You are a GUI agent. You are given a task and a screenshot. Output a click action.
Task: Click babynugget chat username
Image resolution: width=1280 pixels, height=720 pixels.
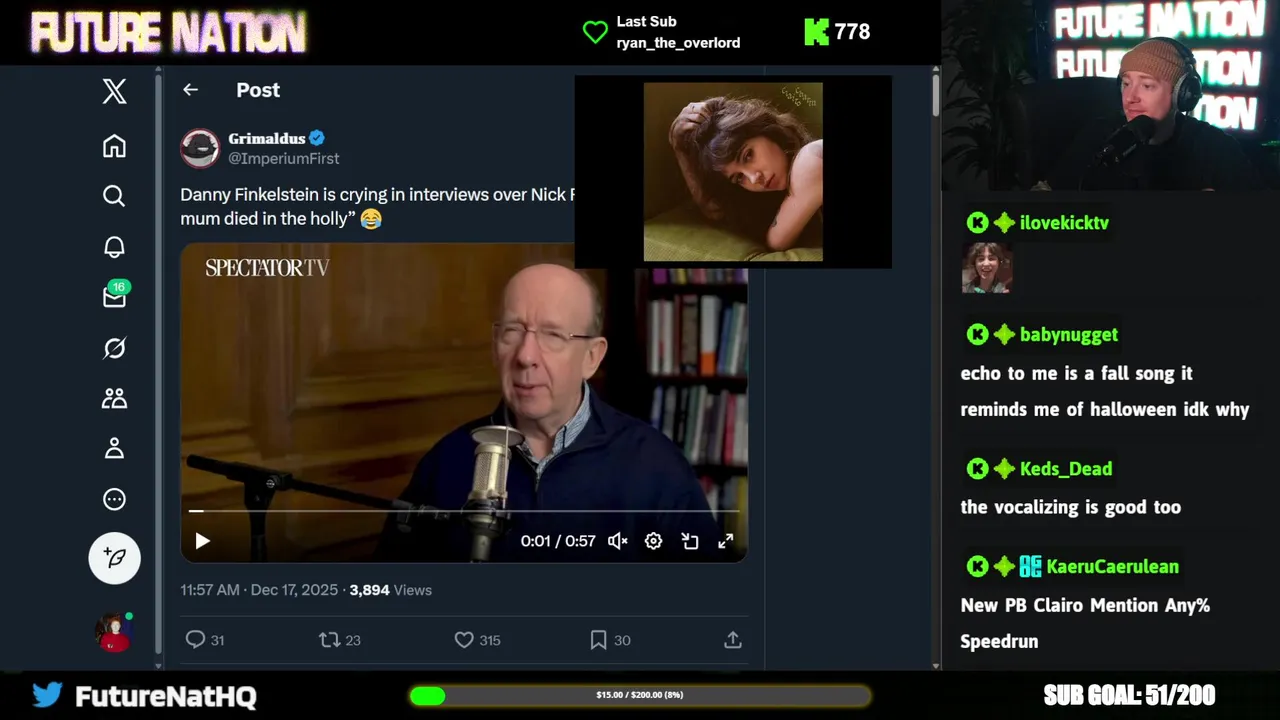coord(1069,335)
